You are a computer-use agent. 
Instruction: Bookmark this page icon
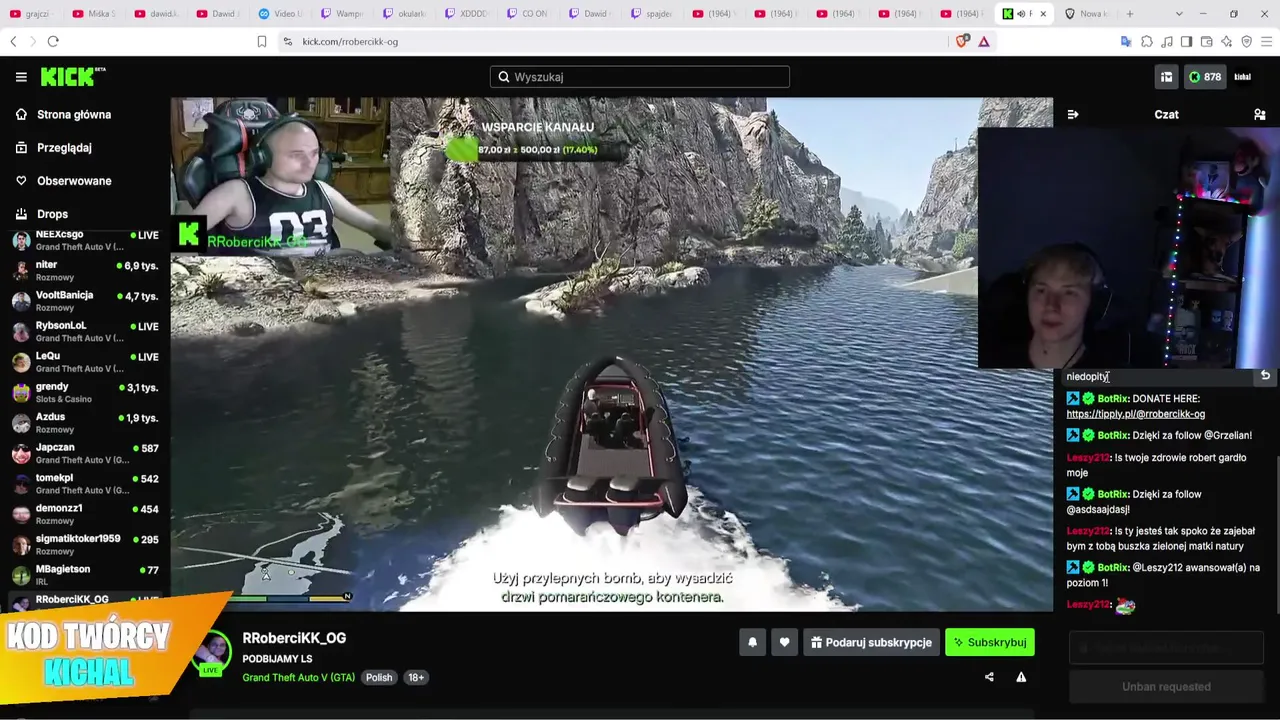pos(262,41)
